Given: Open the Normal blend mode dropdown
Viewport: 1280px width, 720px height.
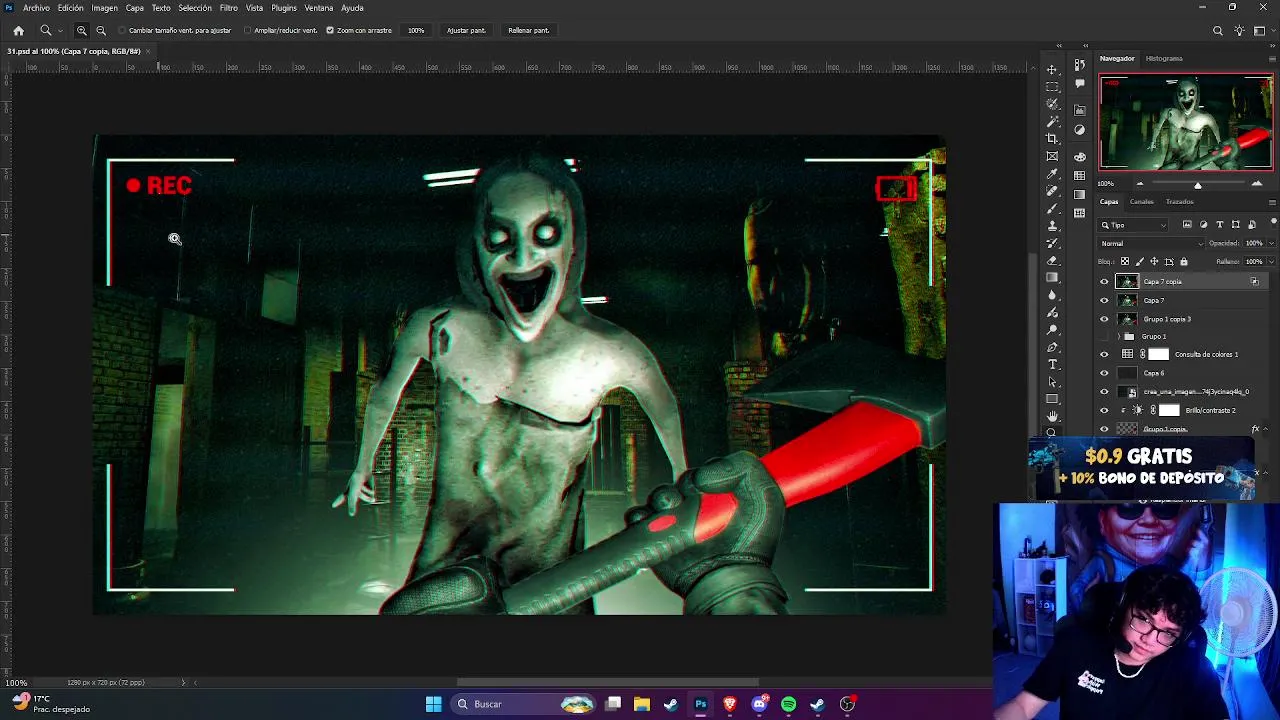Looking at the screenshot, I should (1151, 244).
